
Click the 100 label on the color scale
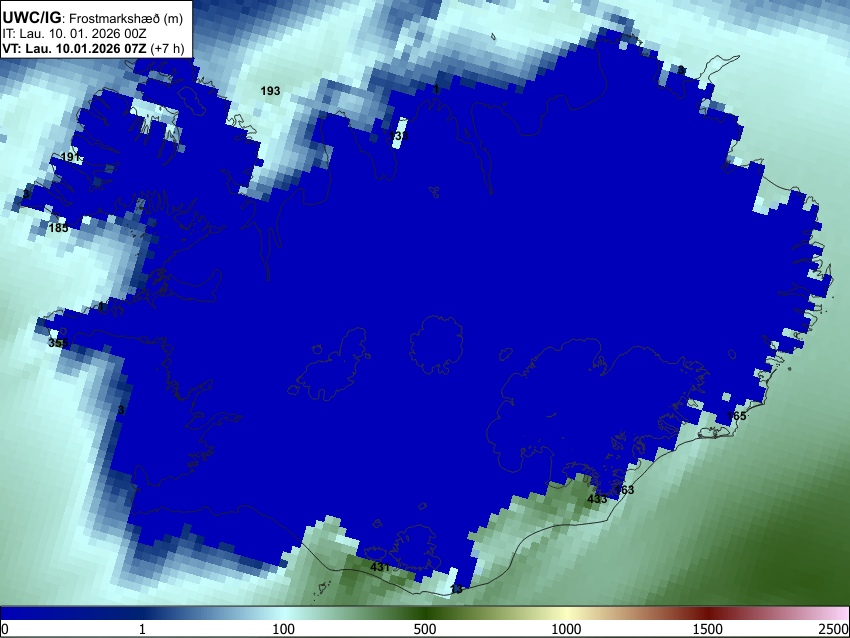pos(284,629)
